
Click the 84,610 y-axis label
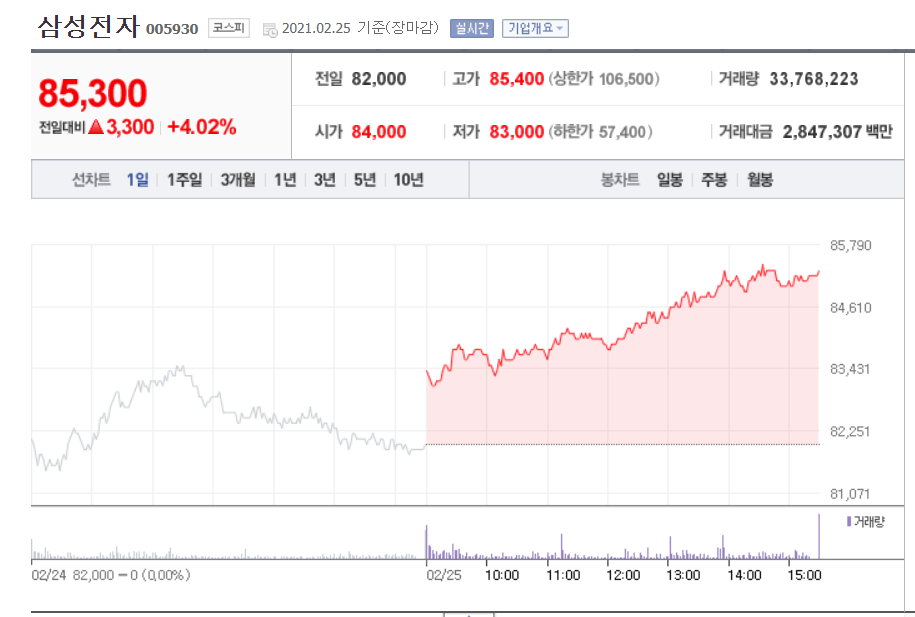coord(851,308)
